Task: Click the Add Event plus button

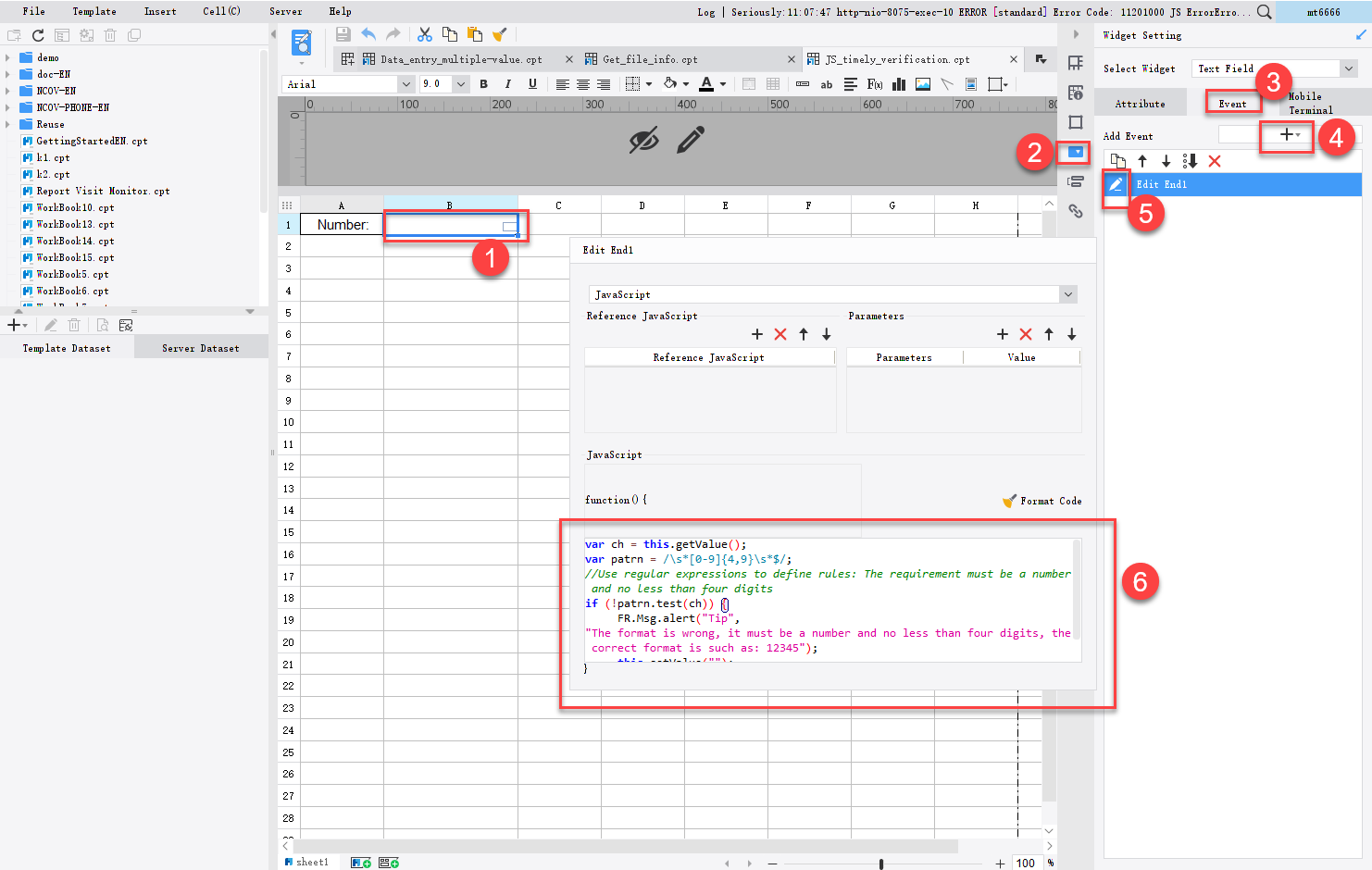Action: pos(1286,135)
